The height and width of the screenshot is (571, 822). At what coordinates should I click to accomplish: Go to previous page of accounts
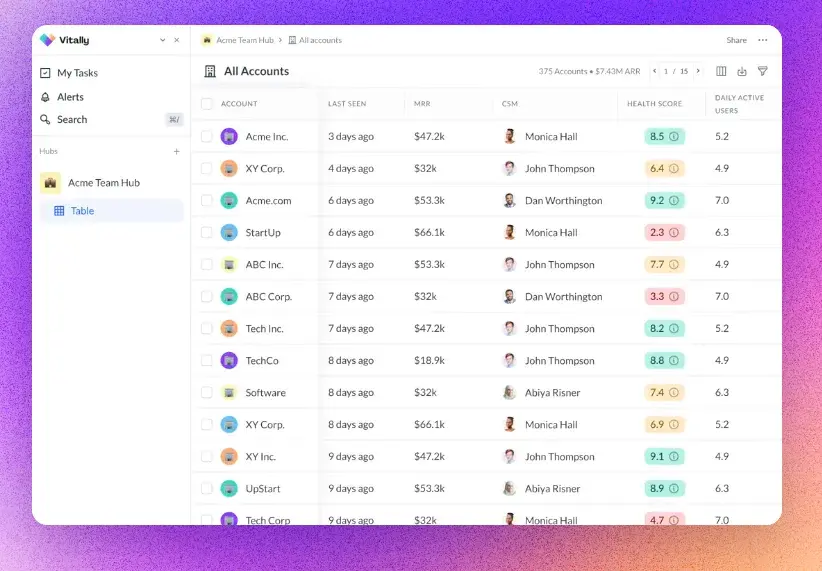point(655,71)
